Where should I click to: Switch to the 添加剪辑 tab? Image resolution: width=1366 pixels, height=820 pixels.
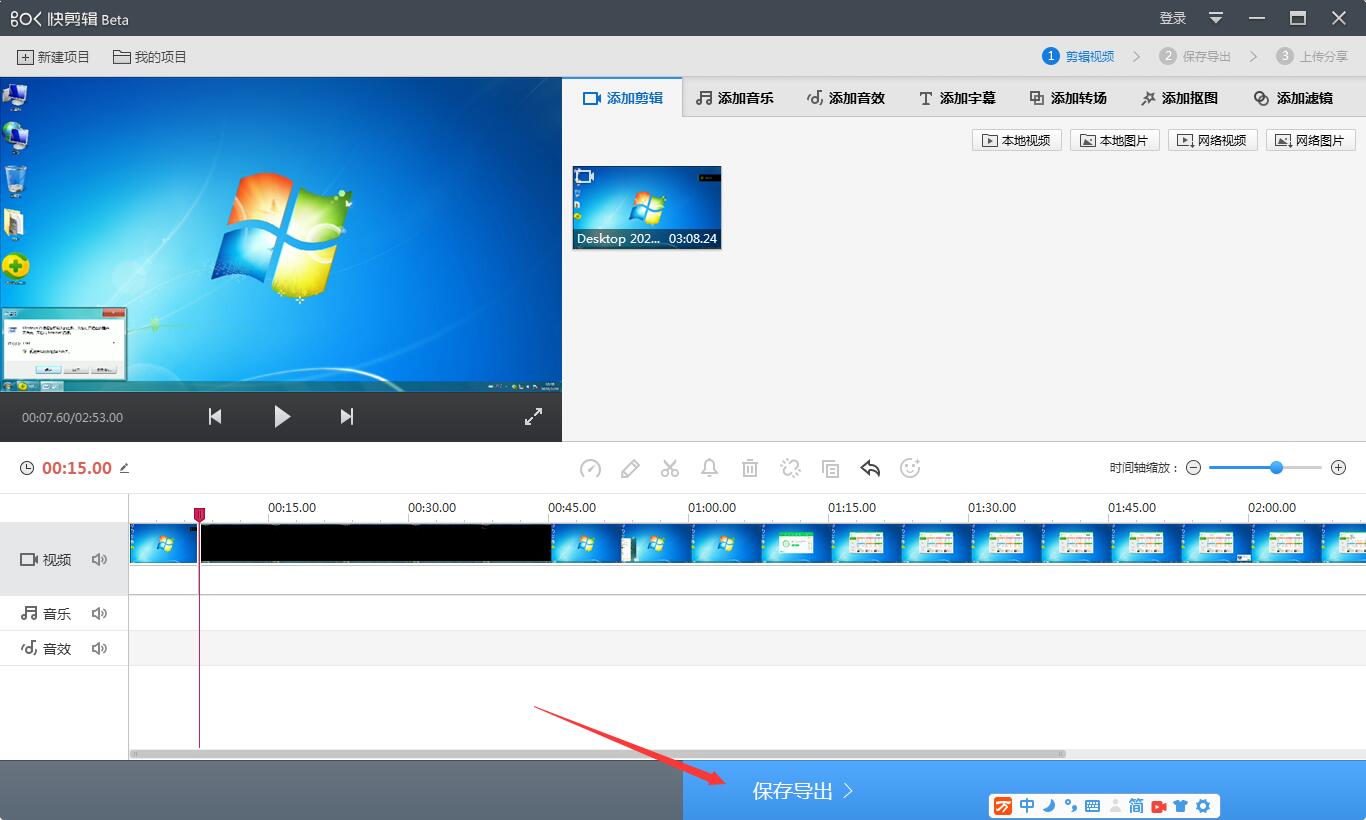(x=623, y=98)
